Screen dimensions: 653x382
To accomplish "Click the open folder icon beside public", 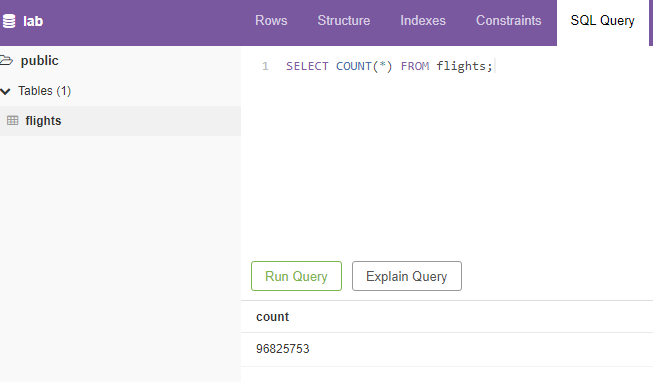I will point(6,61).
